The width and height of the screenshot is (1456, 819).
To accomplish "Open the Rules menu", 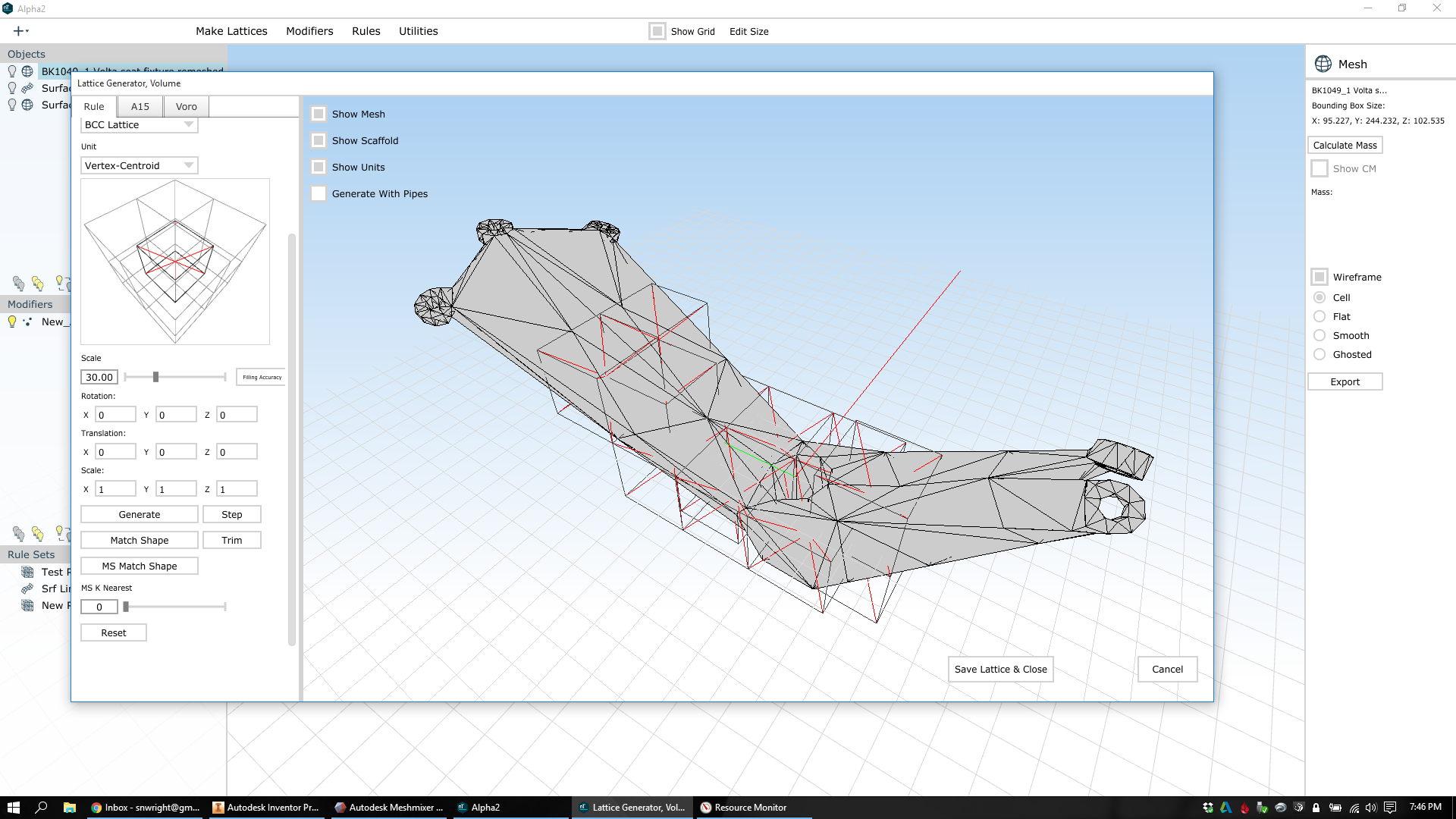I will click(366, 31).
